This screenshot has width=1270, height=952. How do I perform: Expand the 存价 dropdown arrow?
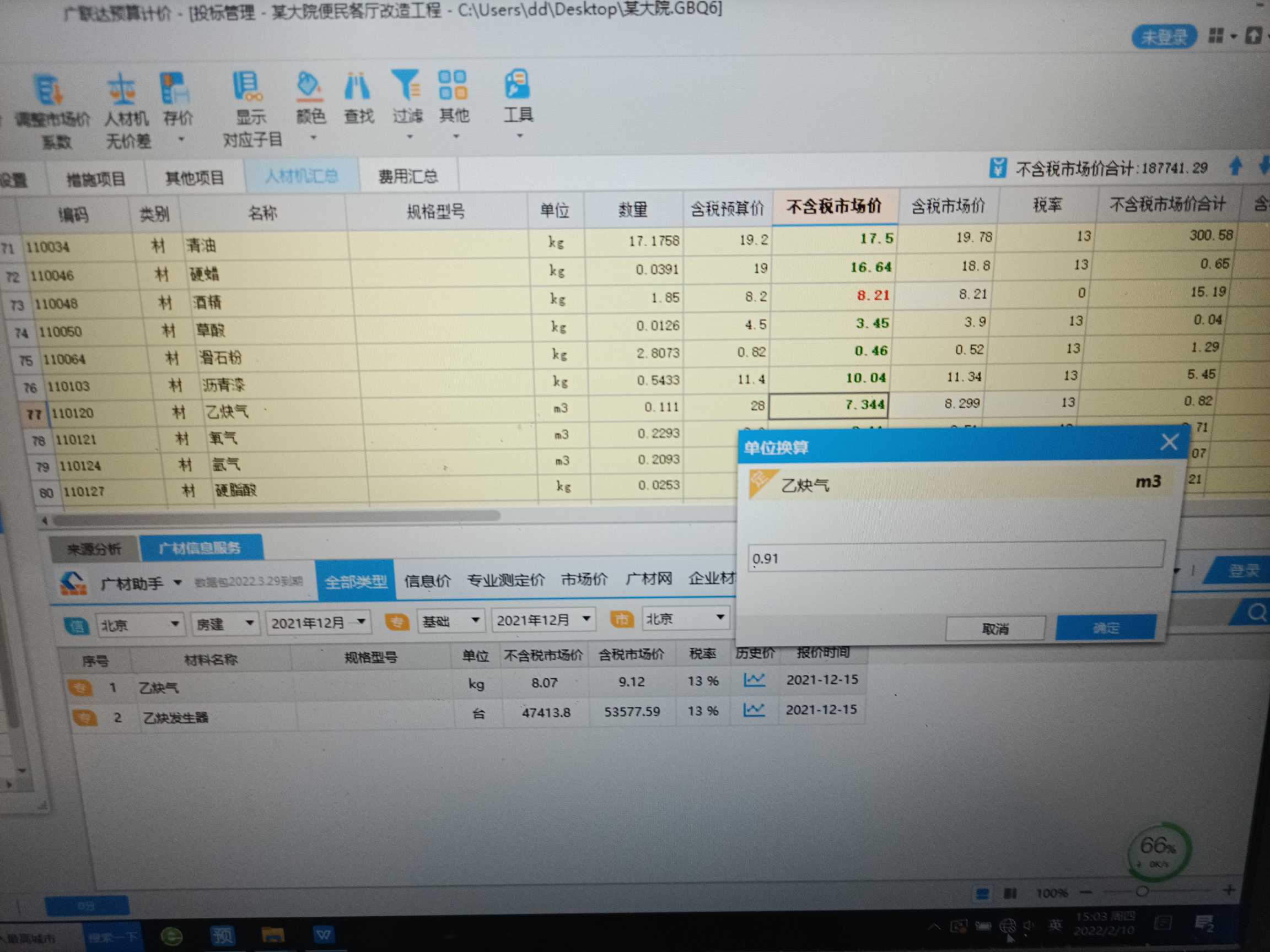click(181, 139)
